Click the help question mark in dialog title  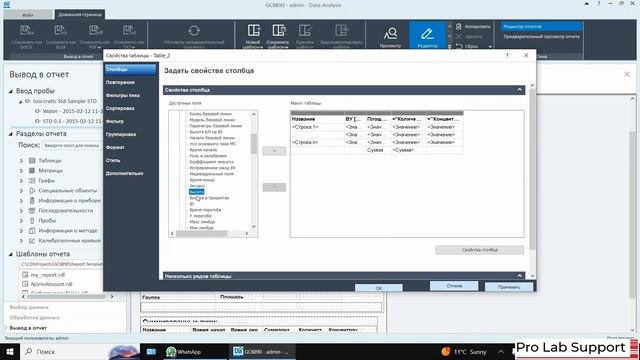(x=507, y=55)
